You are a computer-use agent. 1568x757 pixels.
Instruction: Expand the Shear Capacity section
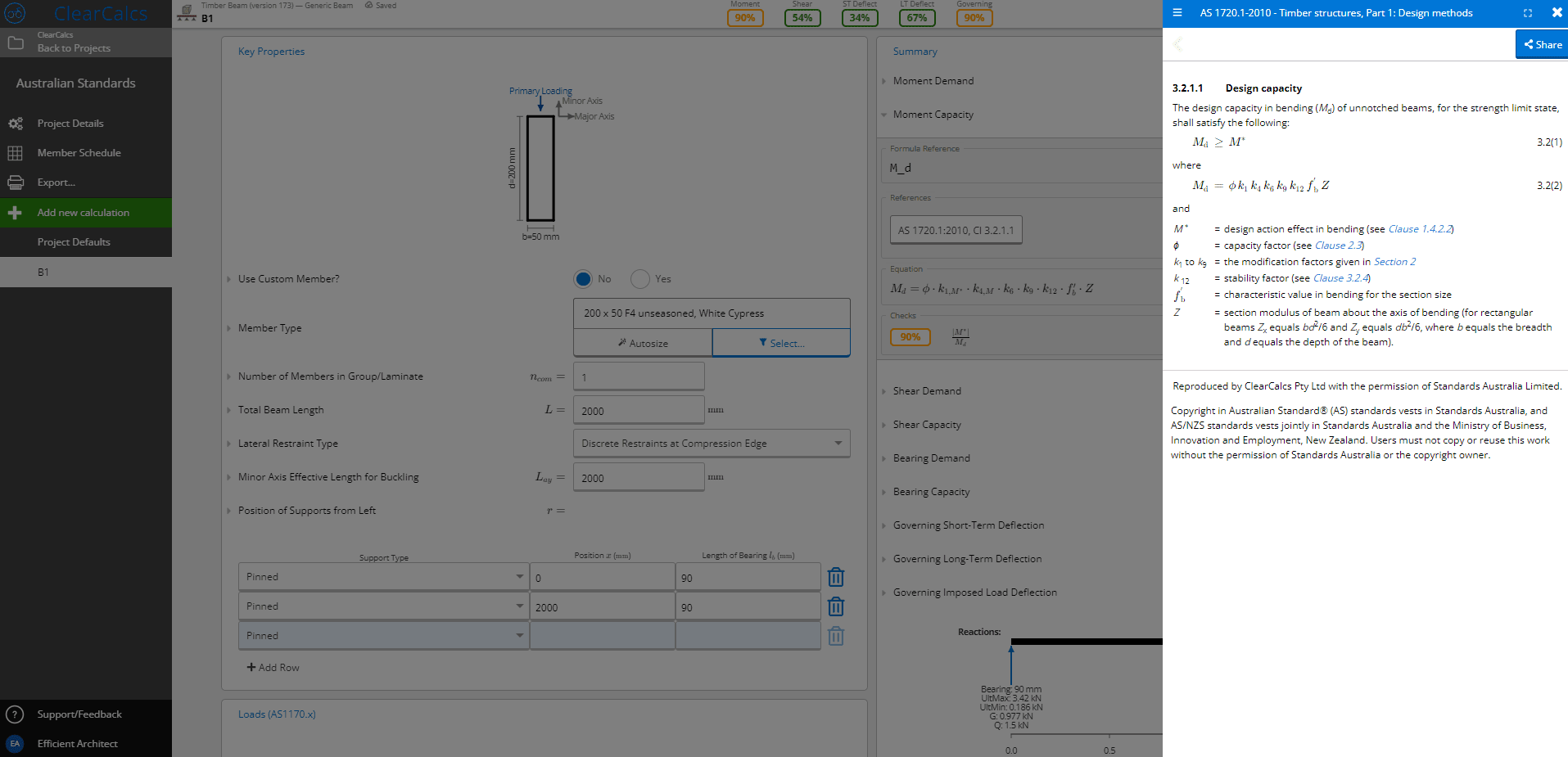pyautogui.click(x=927, y=425)
